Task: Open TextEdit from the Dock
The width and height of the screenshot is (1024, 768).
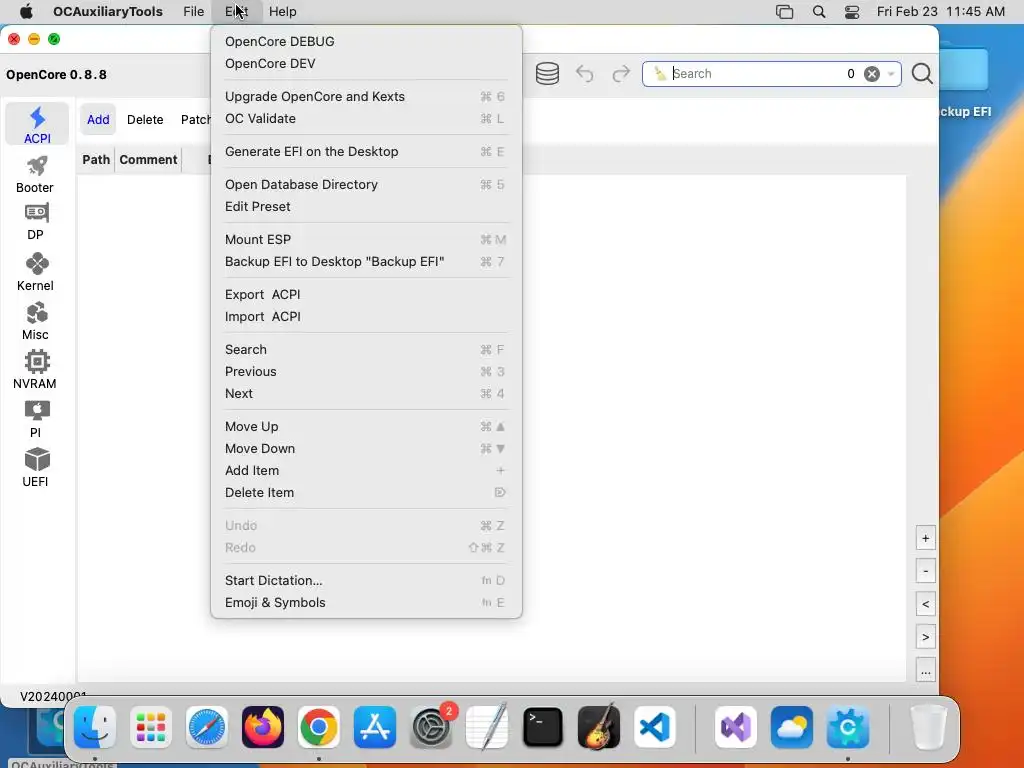Action: [x=487, y=727]
